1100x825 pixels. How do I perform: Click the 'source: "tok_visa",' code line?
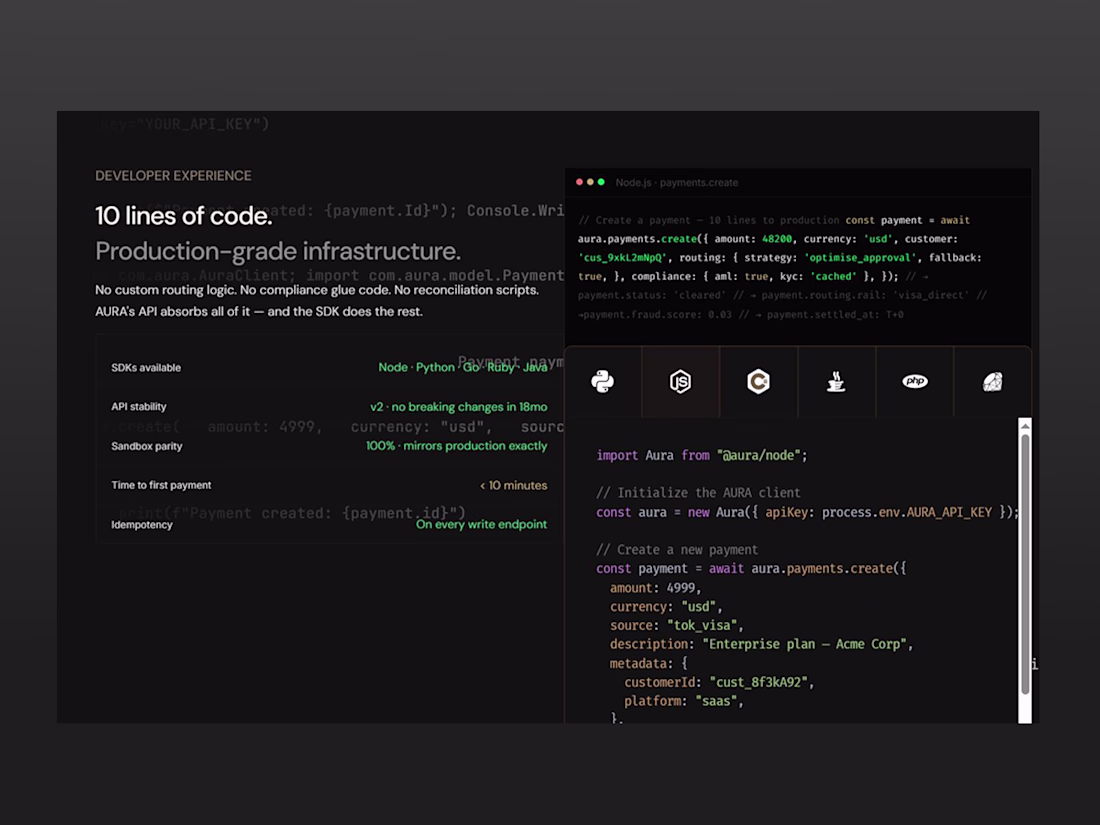[x=676, y=625]
